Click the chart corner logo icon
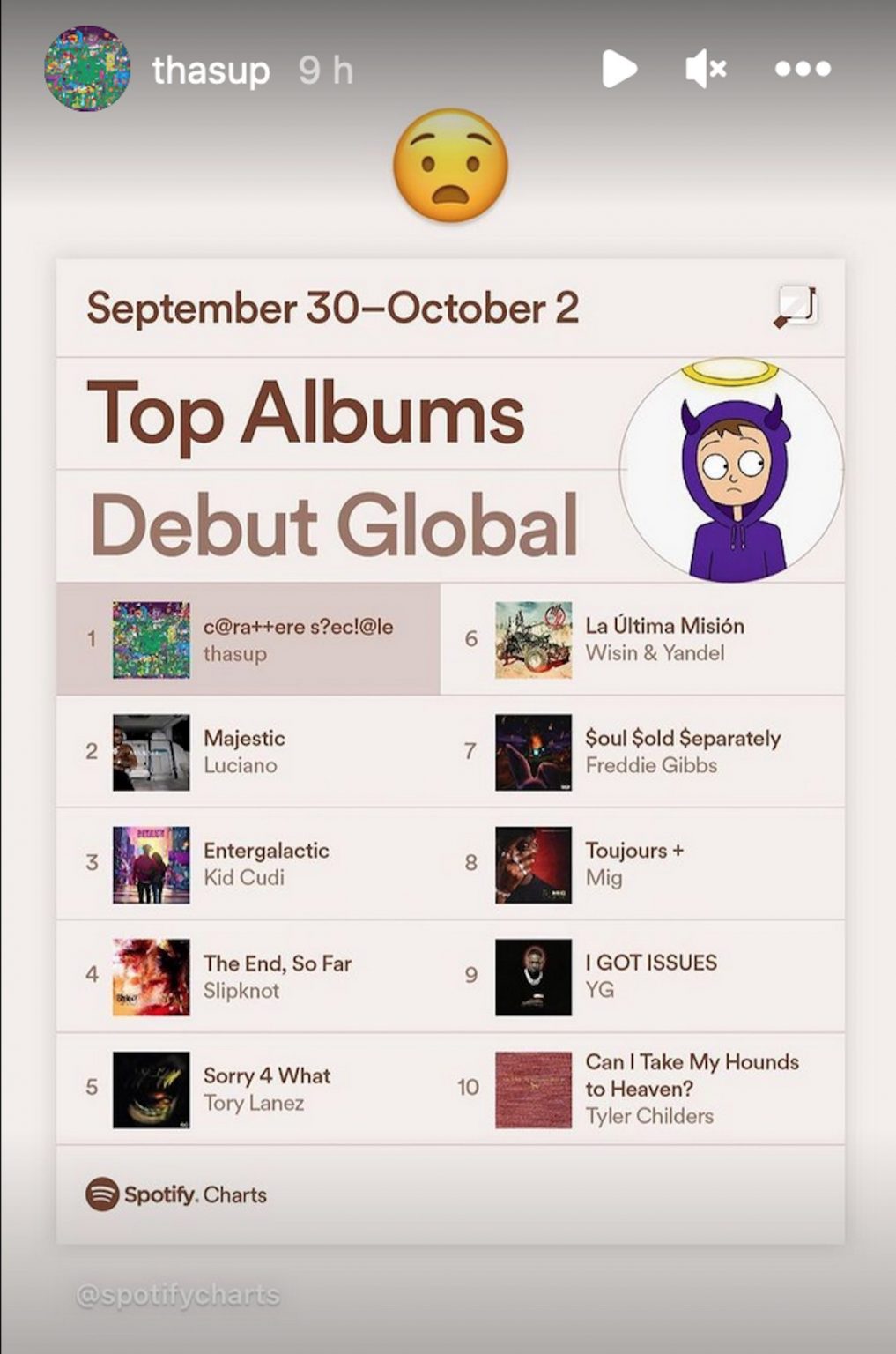The width and height of the screenshot is (896, 1354). point(796,307)
